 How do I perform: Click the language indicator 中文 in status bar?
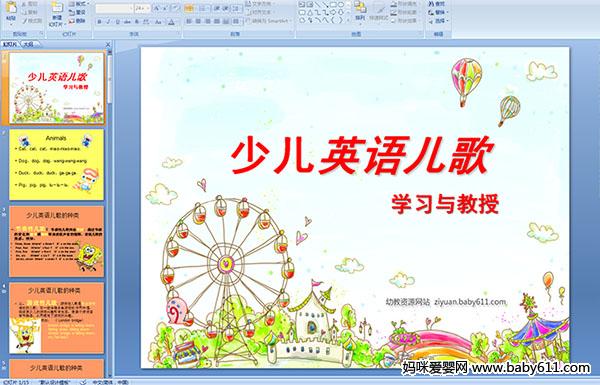pyautogui.click(x=110, y=382)
